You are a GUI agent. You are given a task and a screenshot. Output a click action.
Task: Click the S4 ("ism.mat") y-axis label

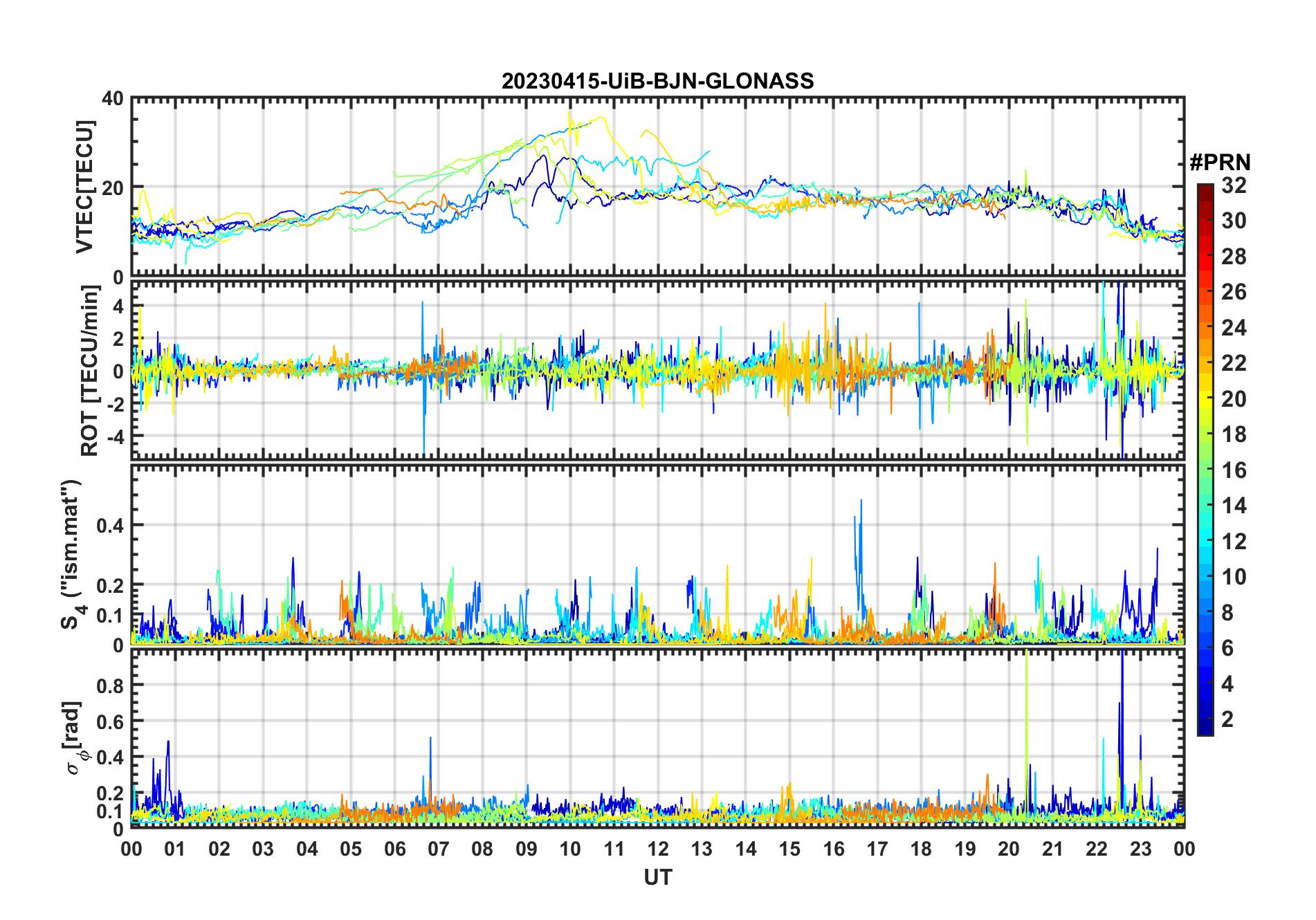tap(72, 555)
